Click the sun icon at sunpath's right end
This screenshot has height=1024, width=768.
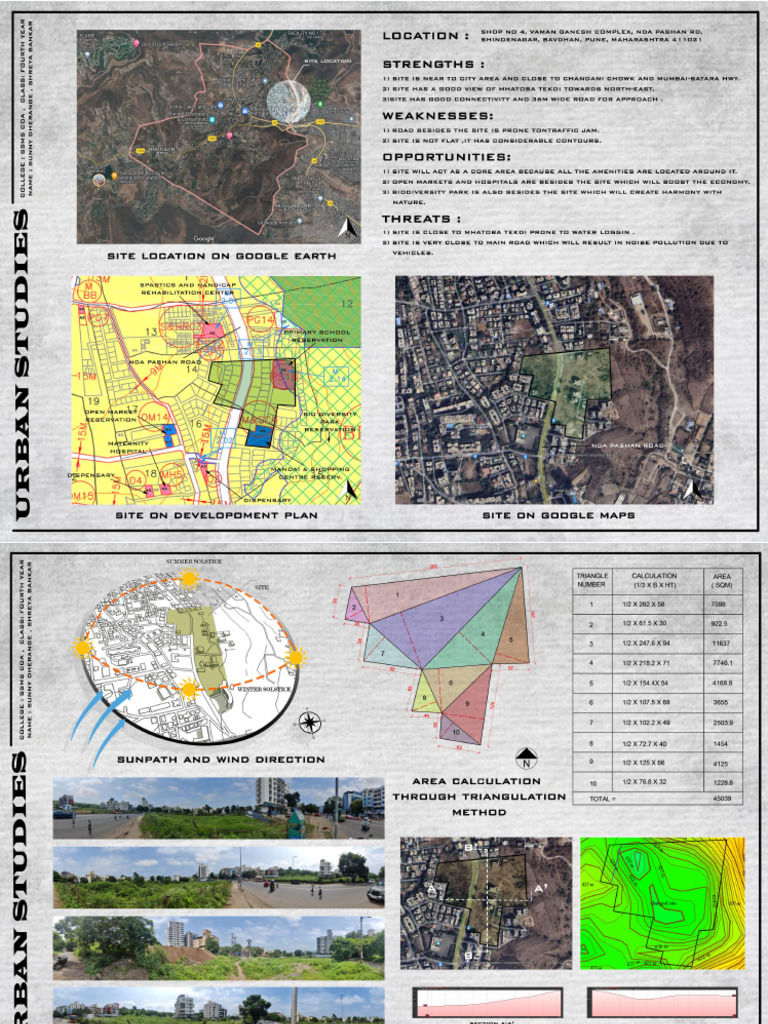(x=296, y=657)
